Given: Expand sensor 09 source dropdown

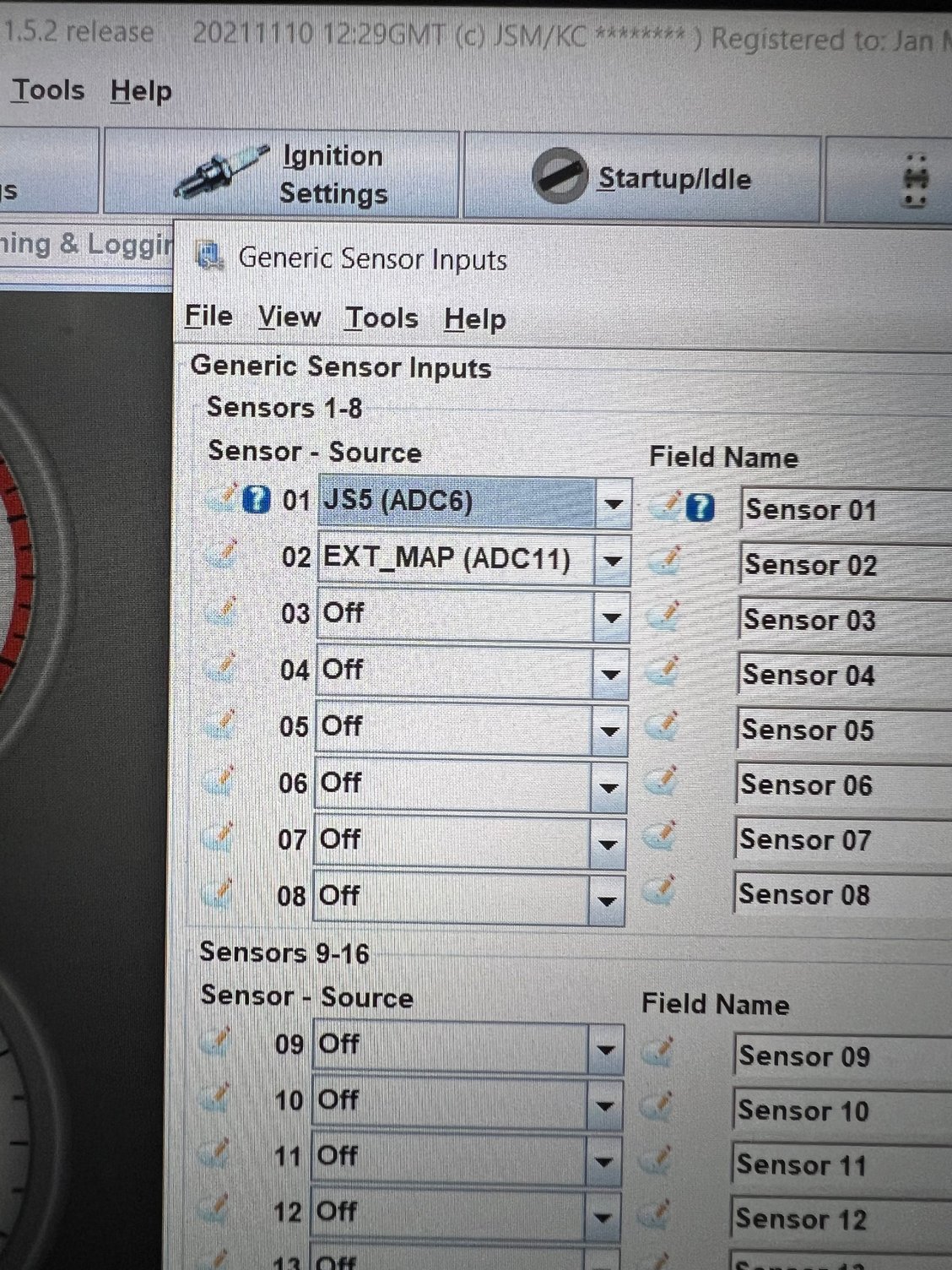Looking at the screenshot, I should click(605, 1050).
